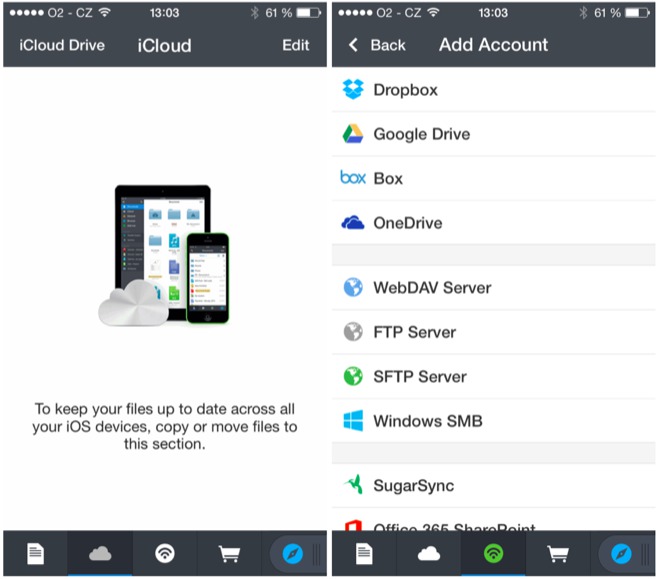The width and height of the screenshot is (660, 579).
Task: Choose WebDAV Server label
Action: [432, 287]
